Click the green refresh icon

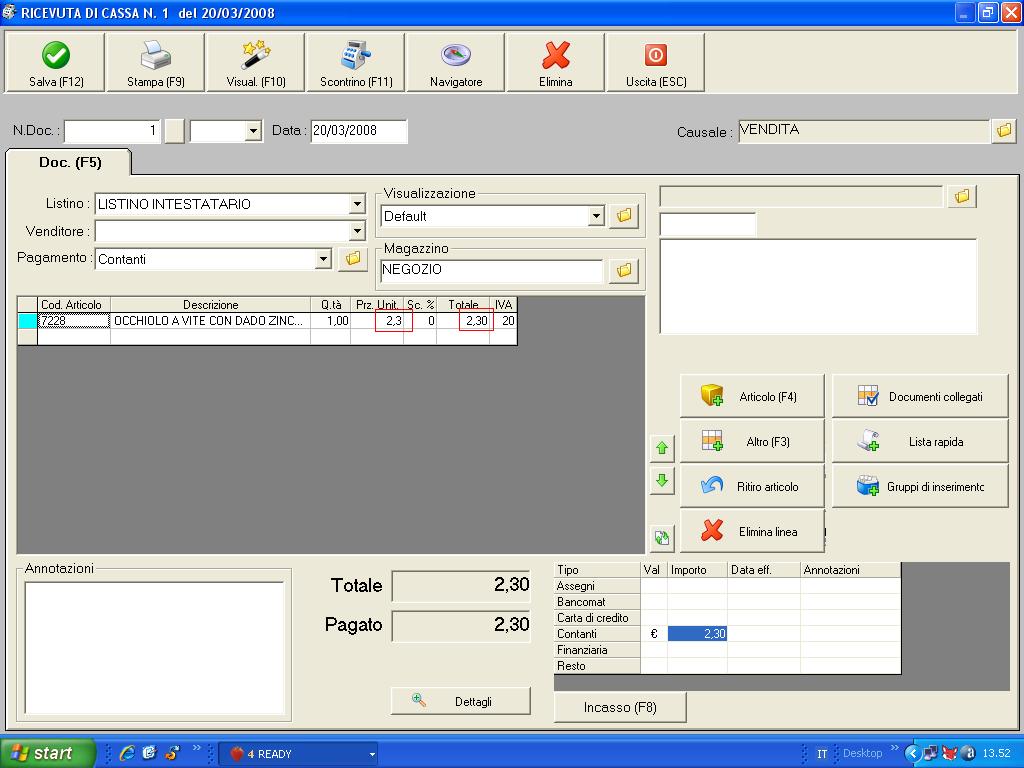point(662,537)
